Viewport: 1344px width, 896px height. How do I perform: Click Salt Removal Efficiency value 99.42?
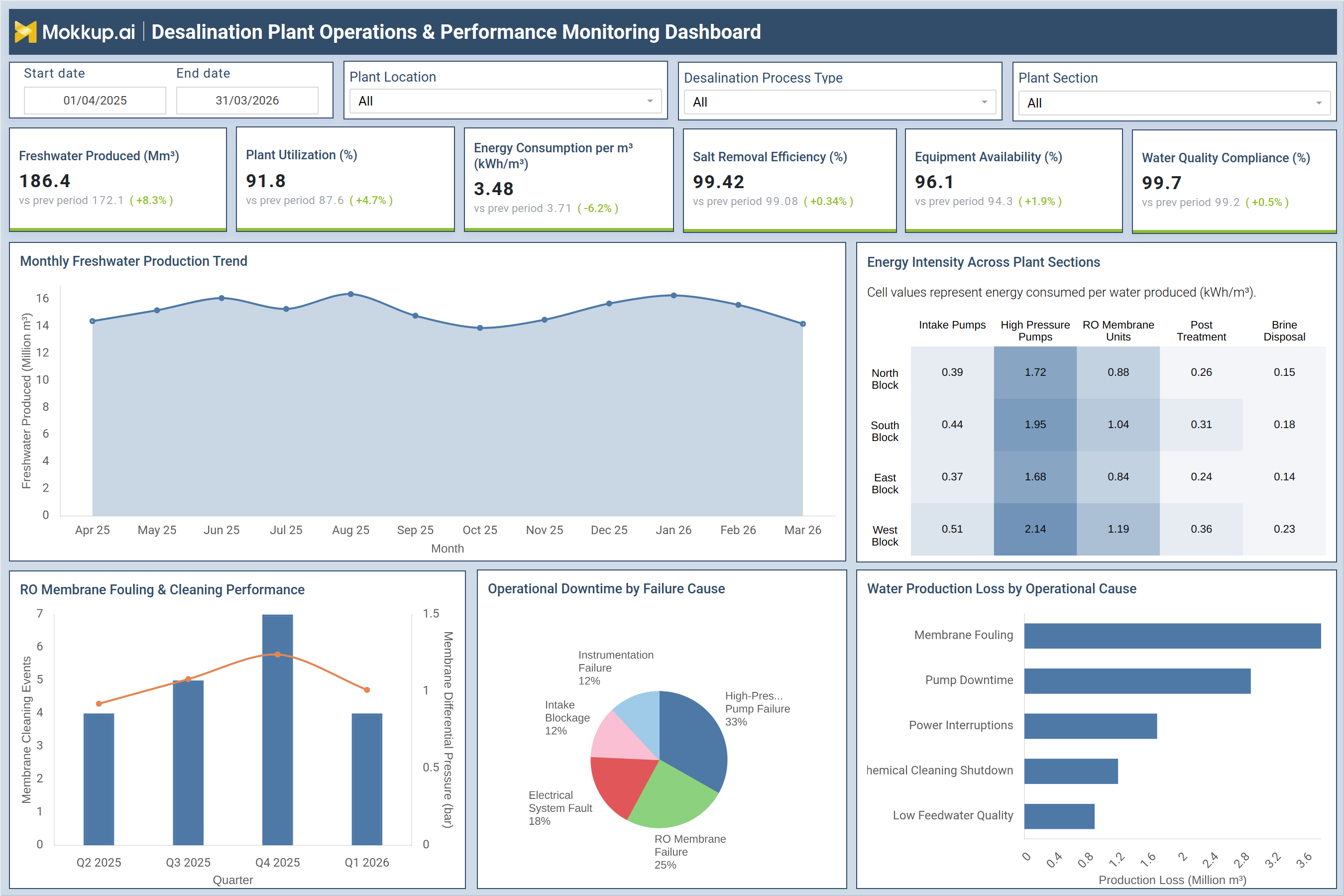point(718,182)
